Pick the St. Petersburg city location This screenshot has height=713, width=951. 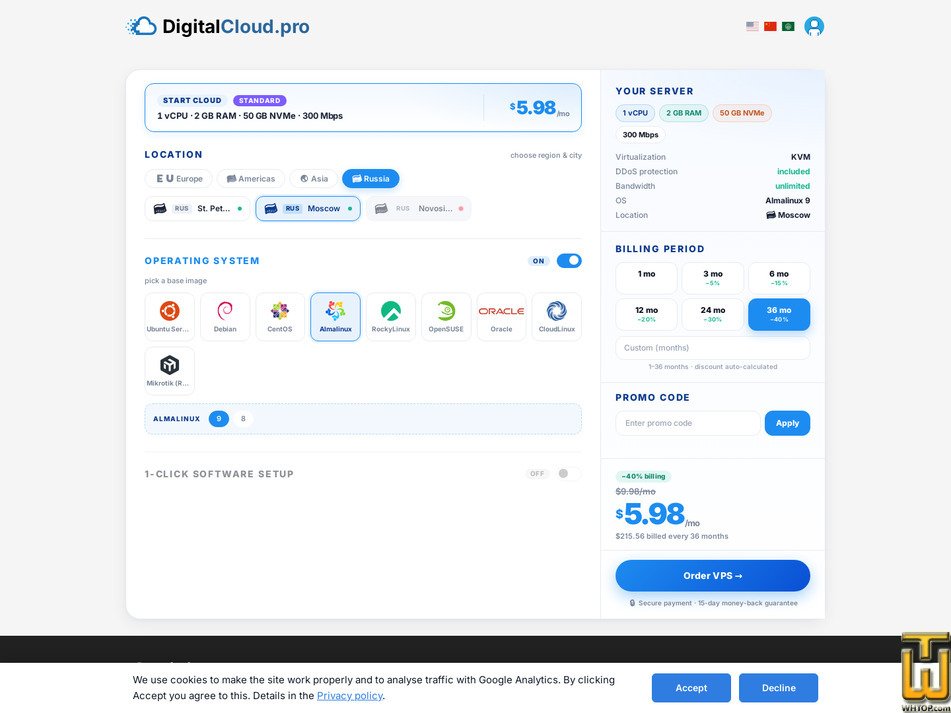197,209
